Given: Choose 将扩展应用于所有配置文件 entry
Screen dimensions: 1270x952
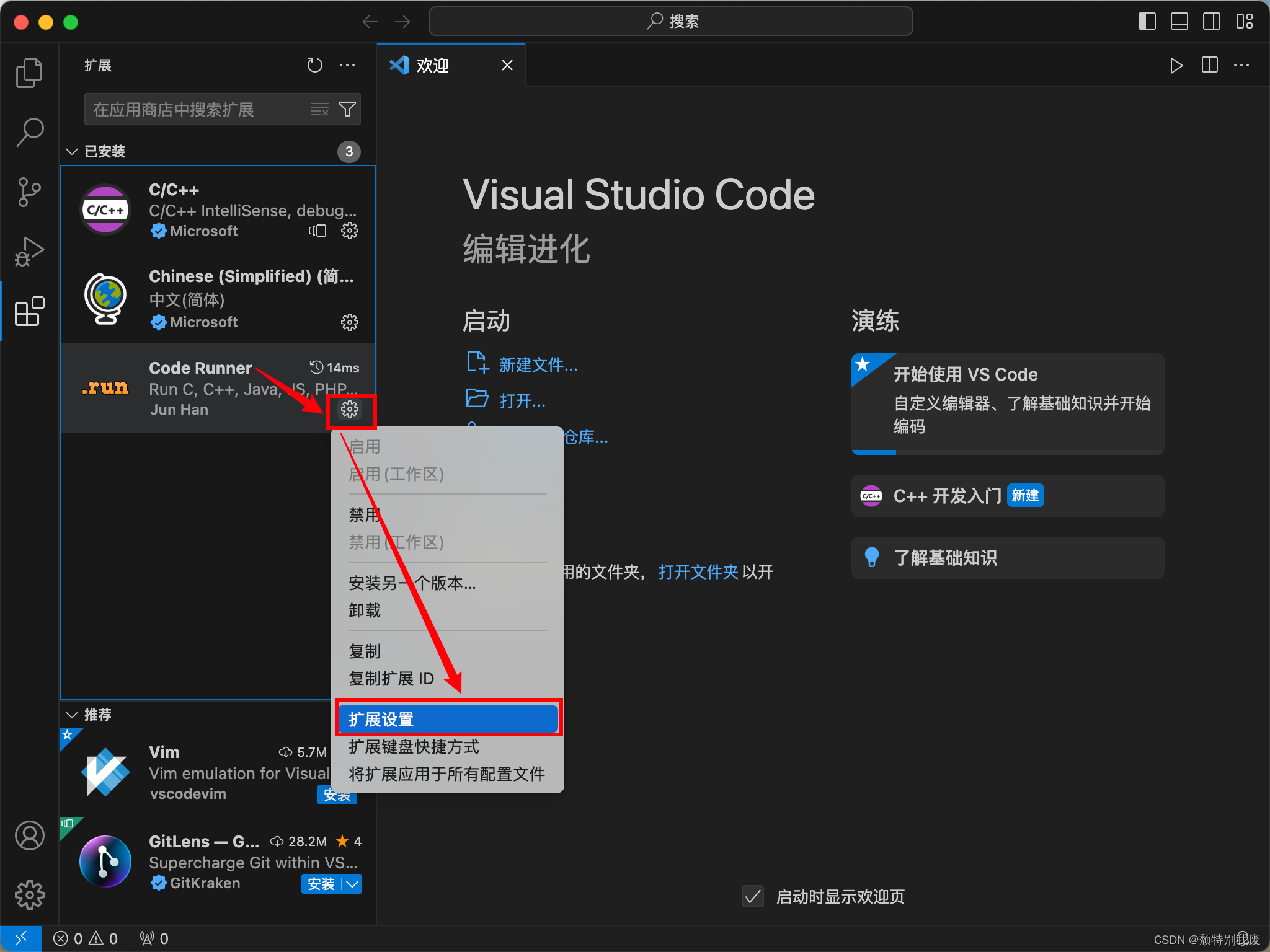Looking at the screenshot, I should coord(448,774).
